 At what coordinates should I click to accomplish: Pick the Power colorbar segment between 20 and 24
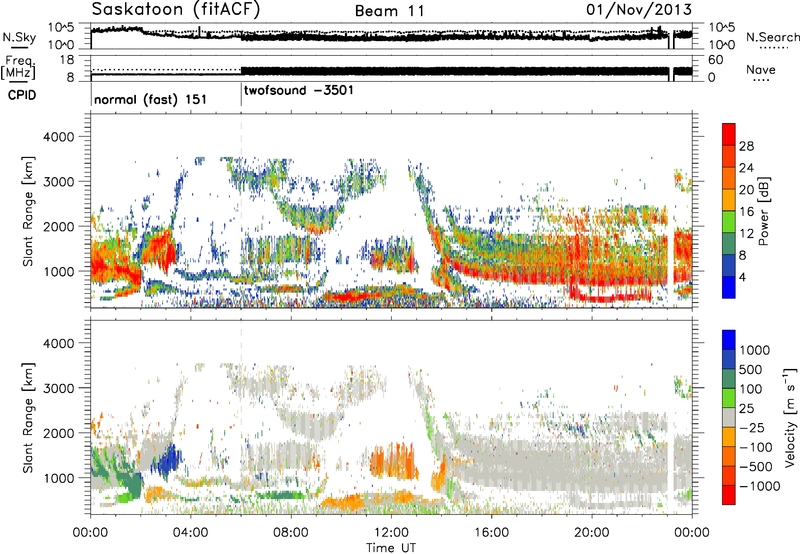tap(729, 179)
